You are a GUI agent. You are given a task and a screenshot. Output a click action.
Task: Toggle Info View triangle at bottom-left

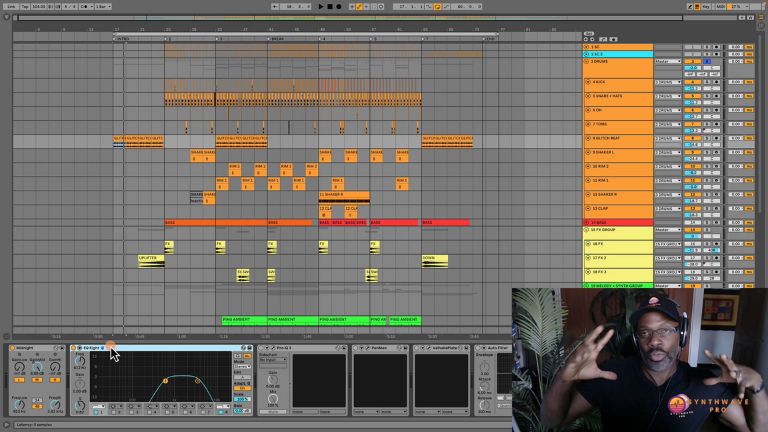6,425
